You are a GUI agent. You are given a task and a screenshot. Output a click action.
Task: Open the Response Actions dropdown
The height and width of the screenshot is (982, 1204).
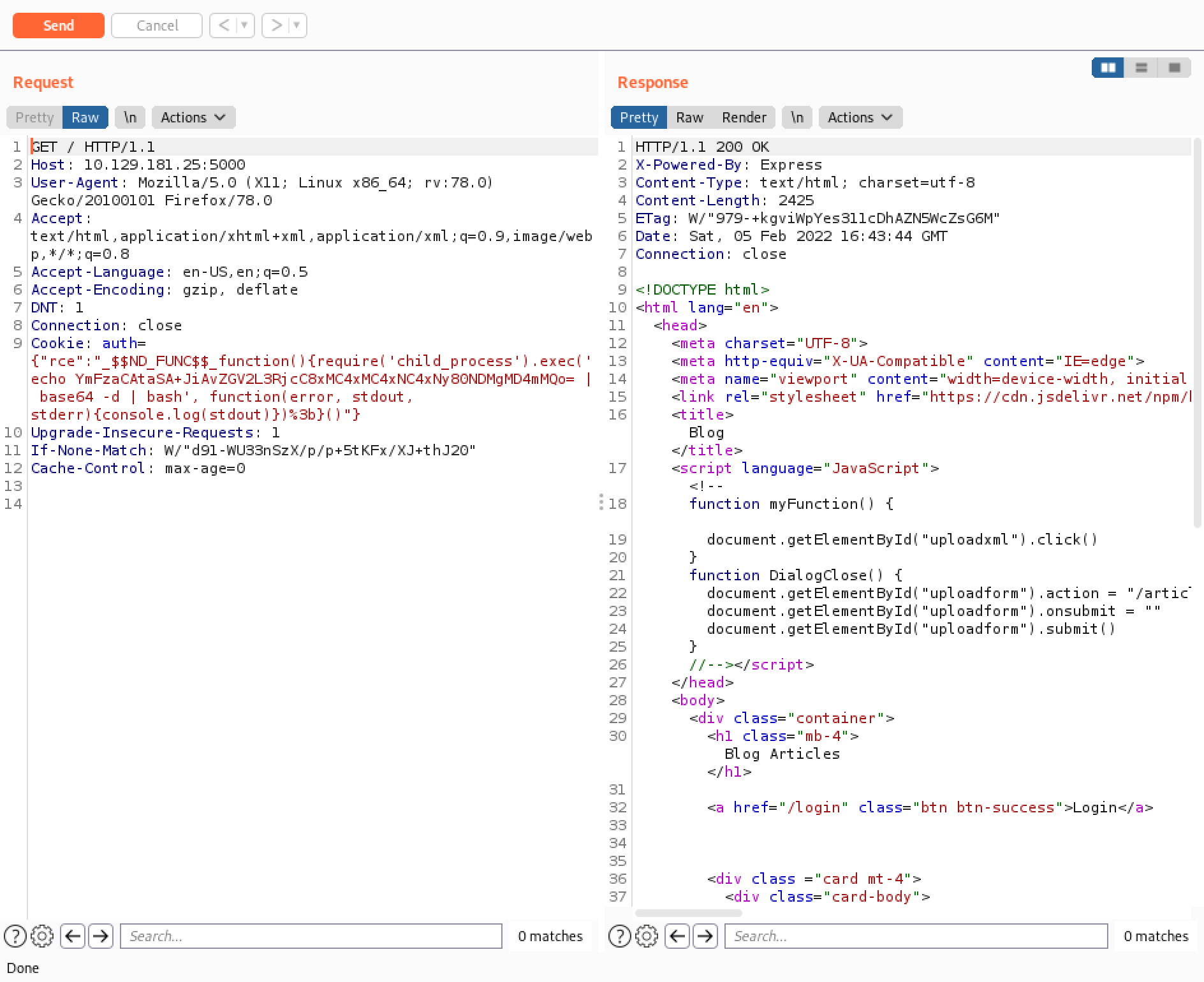tap(860, 117)
